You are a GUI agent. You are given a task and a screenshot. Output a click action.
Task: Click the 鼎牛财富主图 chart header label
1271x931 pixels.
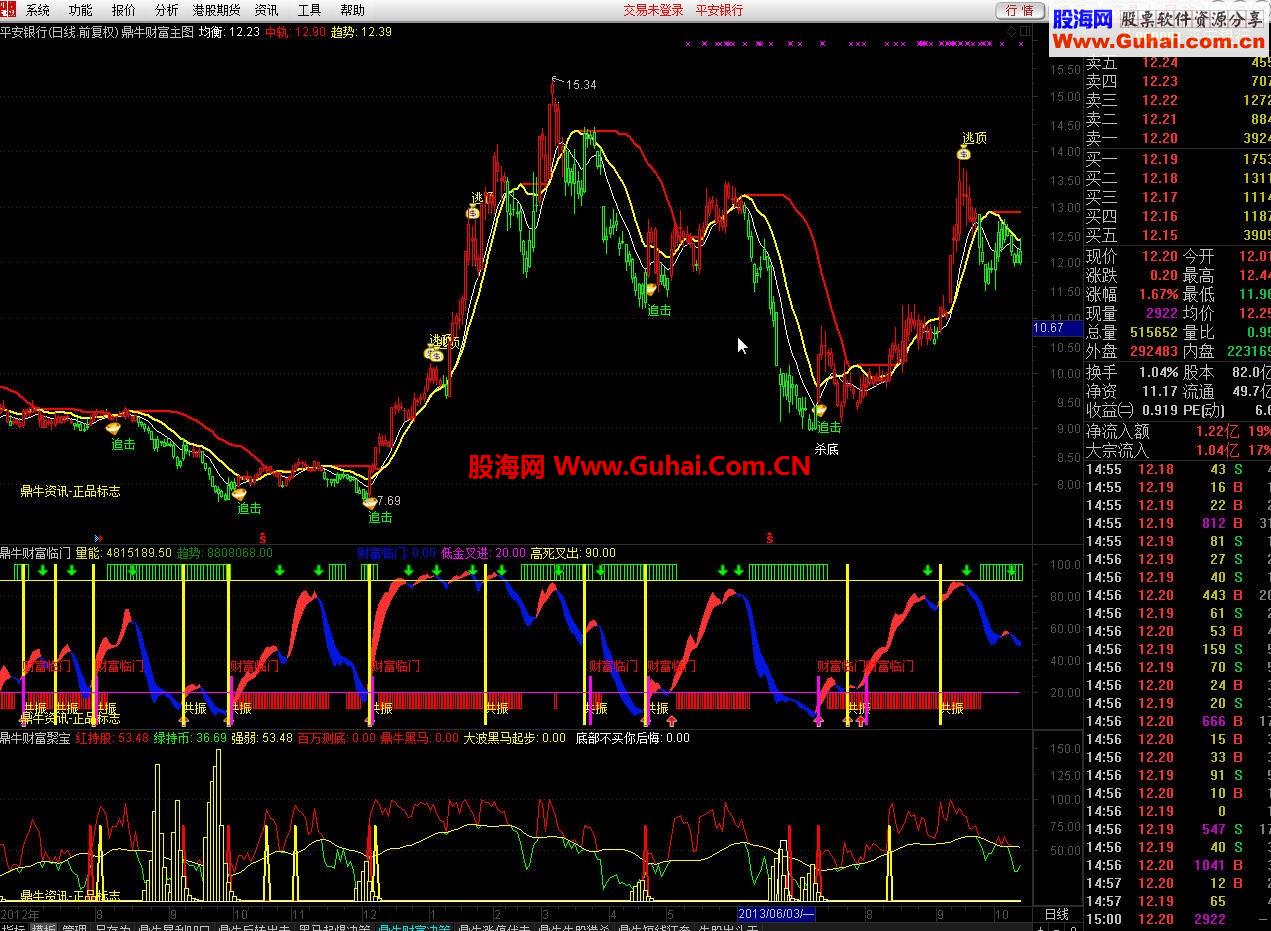157,32
